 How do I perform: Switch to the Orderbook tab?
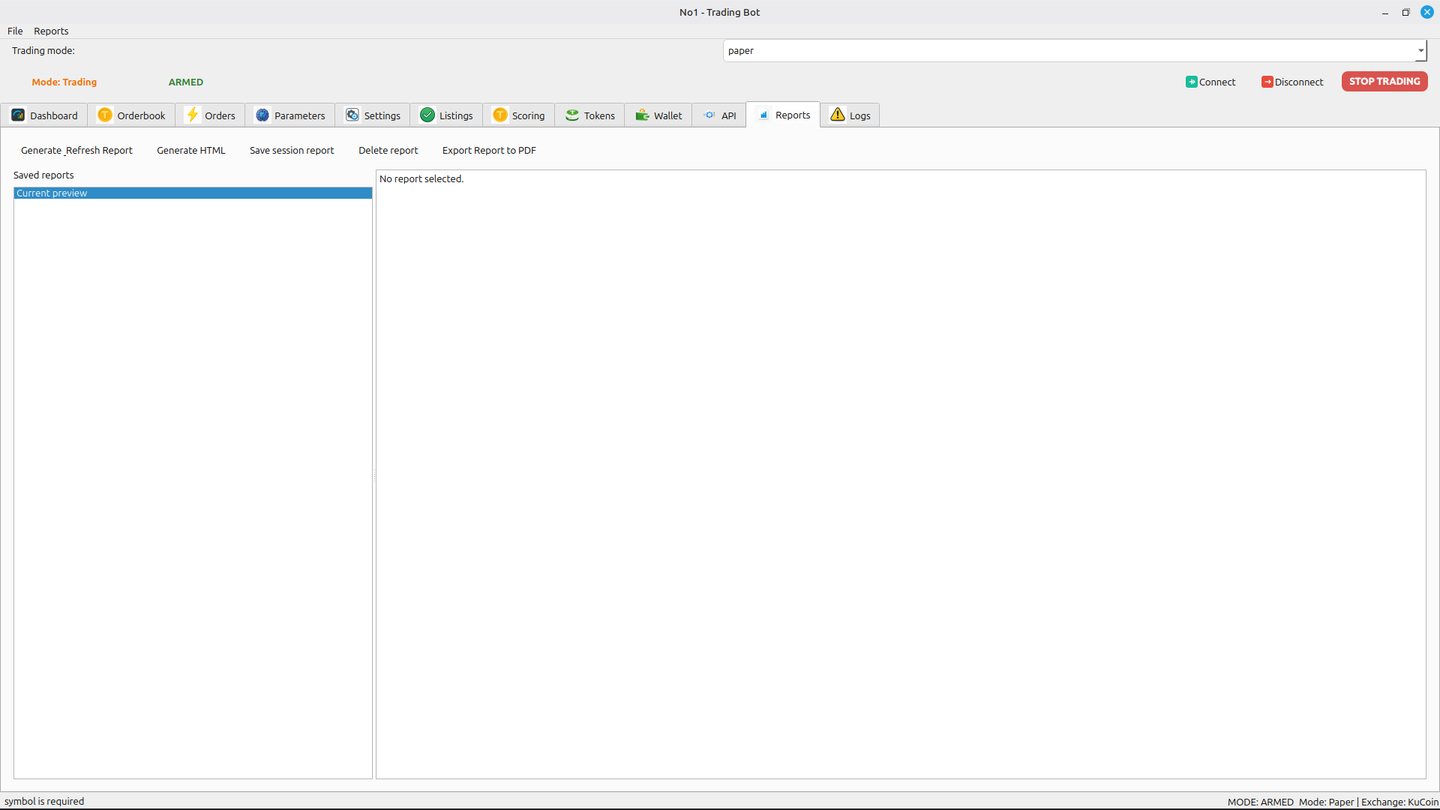pos(131,115)
